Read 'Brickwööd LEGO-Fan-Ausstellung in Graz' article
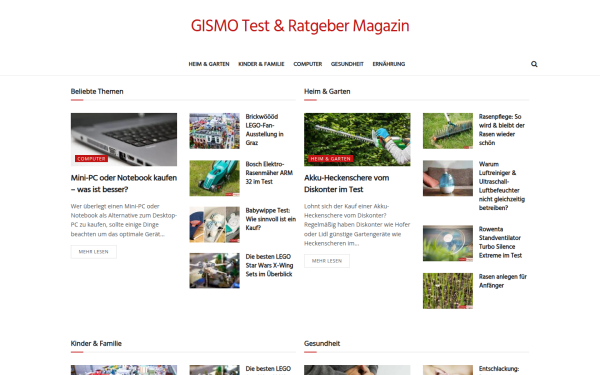This screenshot has height=375, width=600. (x=264, y=130)
